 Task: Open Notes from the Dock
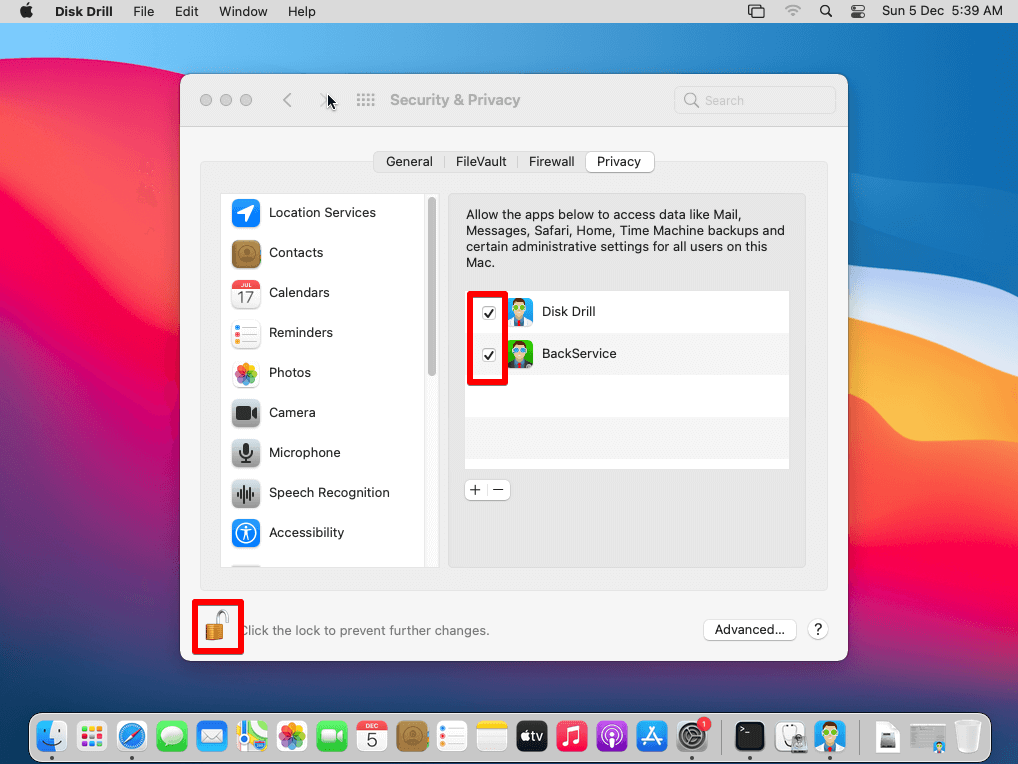491,737
